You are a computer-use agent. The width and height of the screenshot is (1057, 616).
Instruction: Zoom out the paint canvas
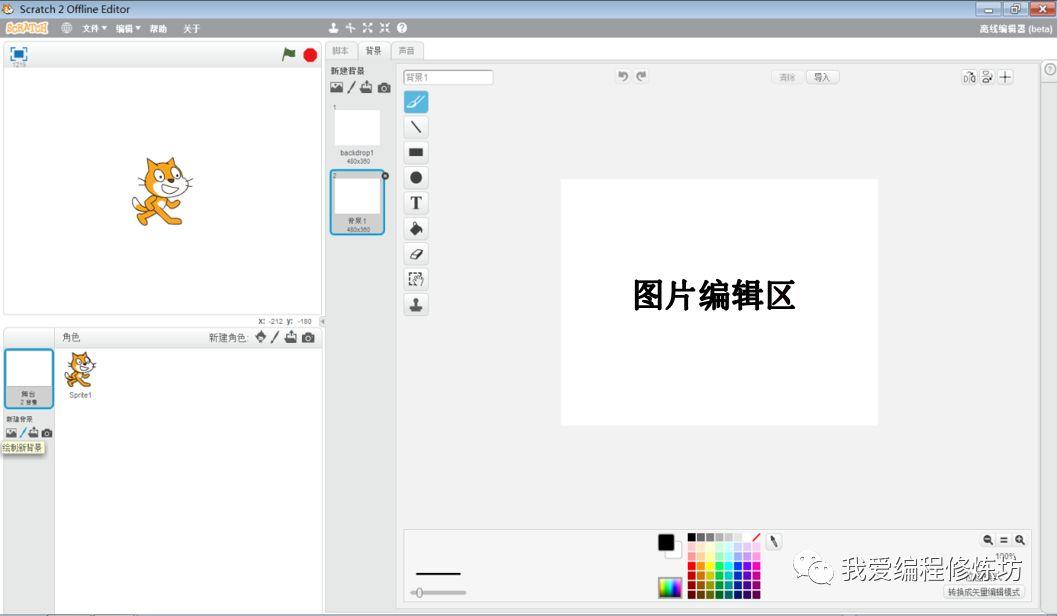[x=988, y=540]
